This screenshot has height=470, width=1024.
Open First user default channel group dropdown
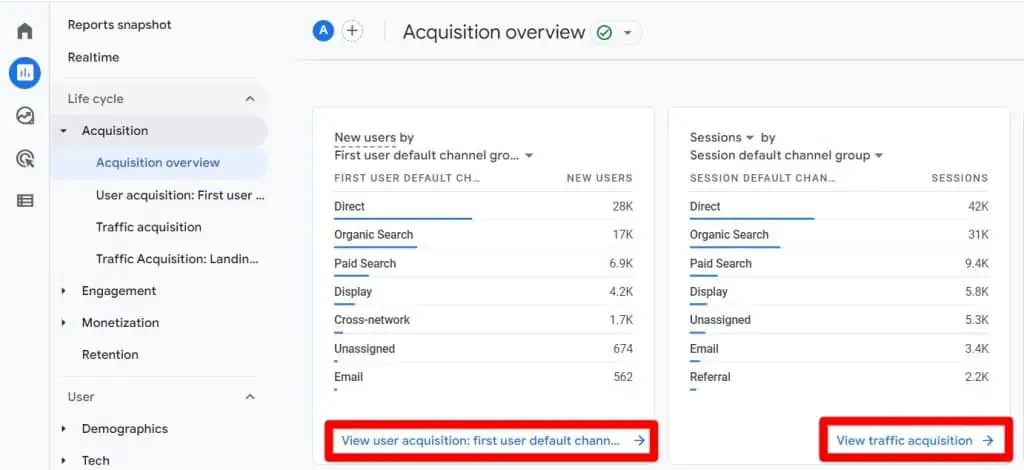click(434, 155)
